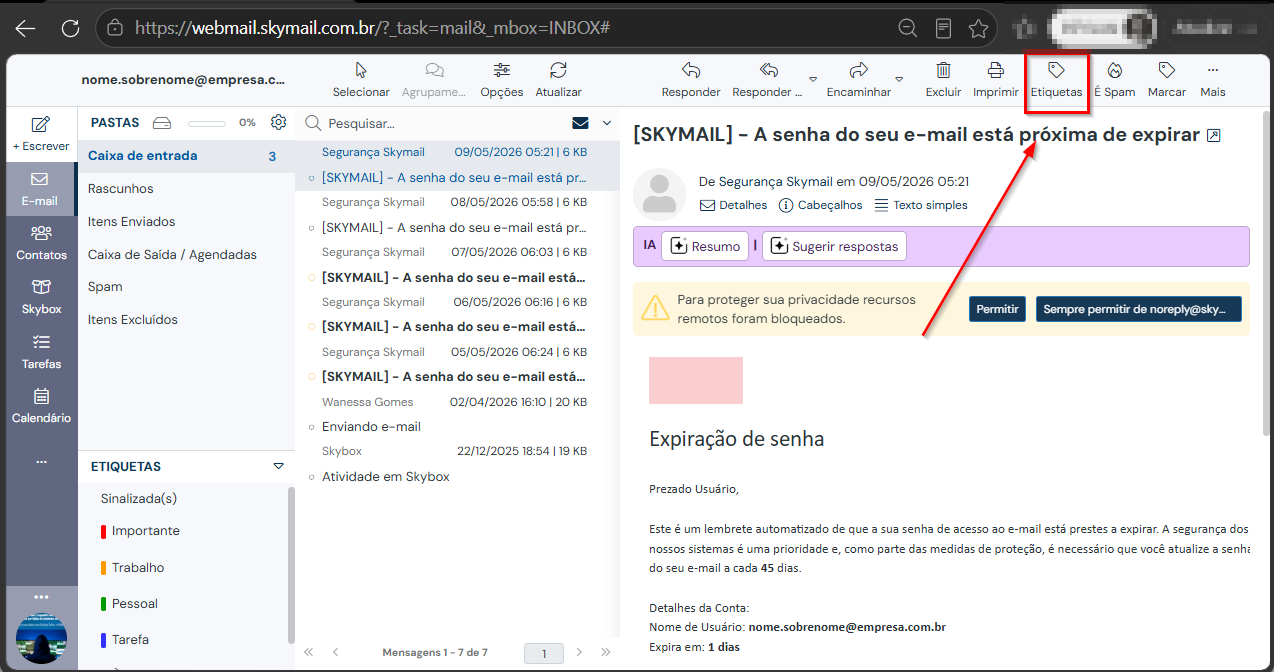This screenshot has height=672, width=1274.
Task: Open Caixa de Saída / Agendadas folder
Action: pyautogui.click(x=185, y=255)
